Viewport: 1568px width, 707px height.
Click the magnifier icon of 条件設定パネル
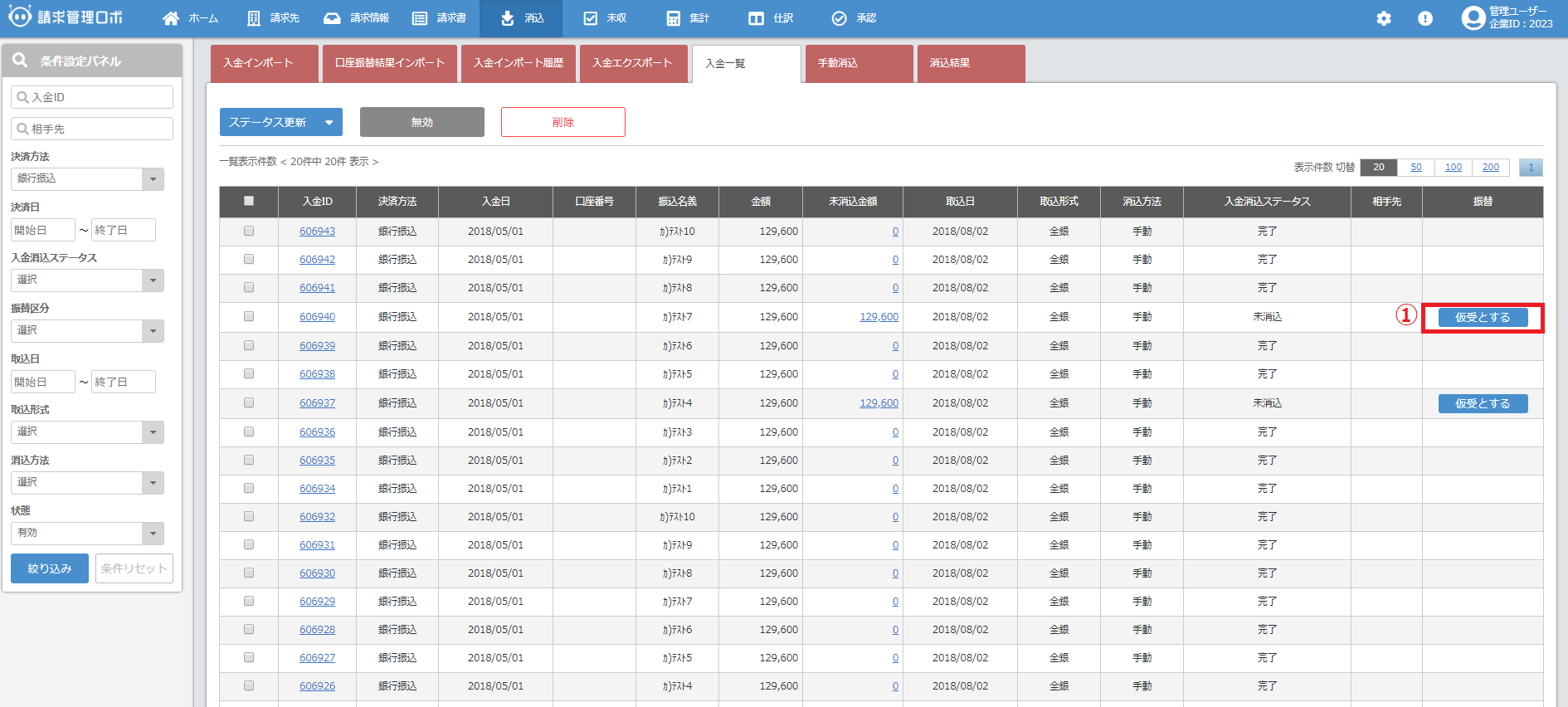21,61
